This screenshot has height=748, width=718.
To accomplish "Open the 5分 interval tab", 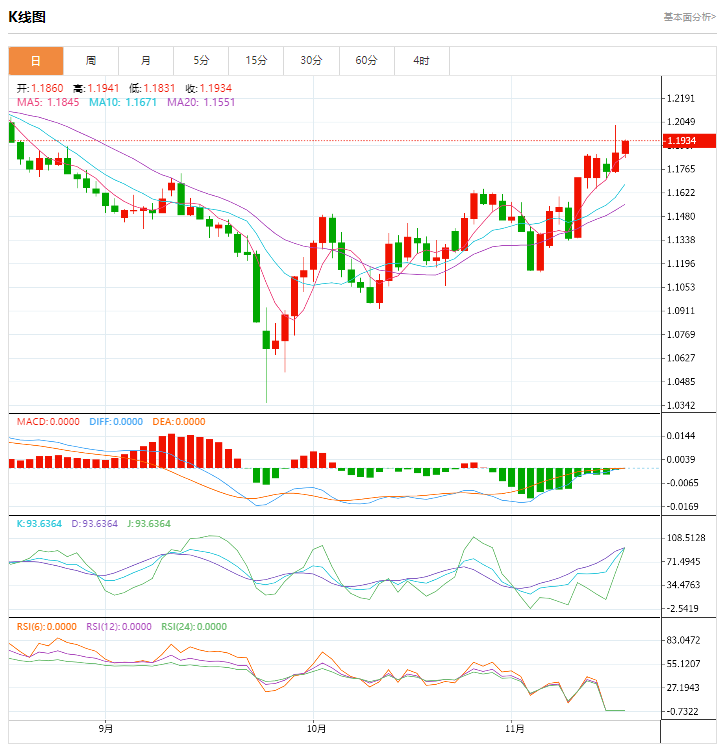I will coord(201,61).
